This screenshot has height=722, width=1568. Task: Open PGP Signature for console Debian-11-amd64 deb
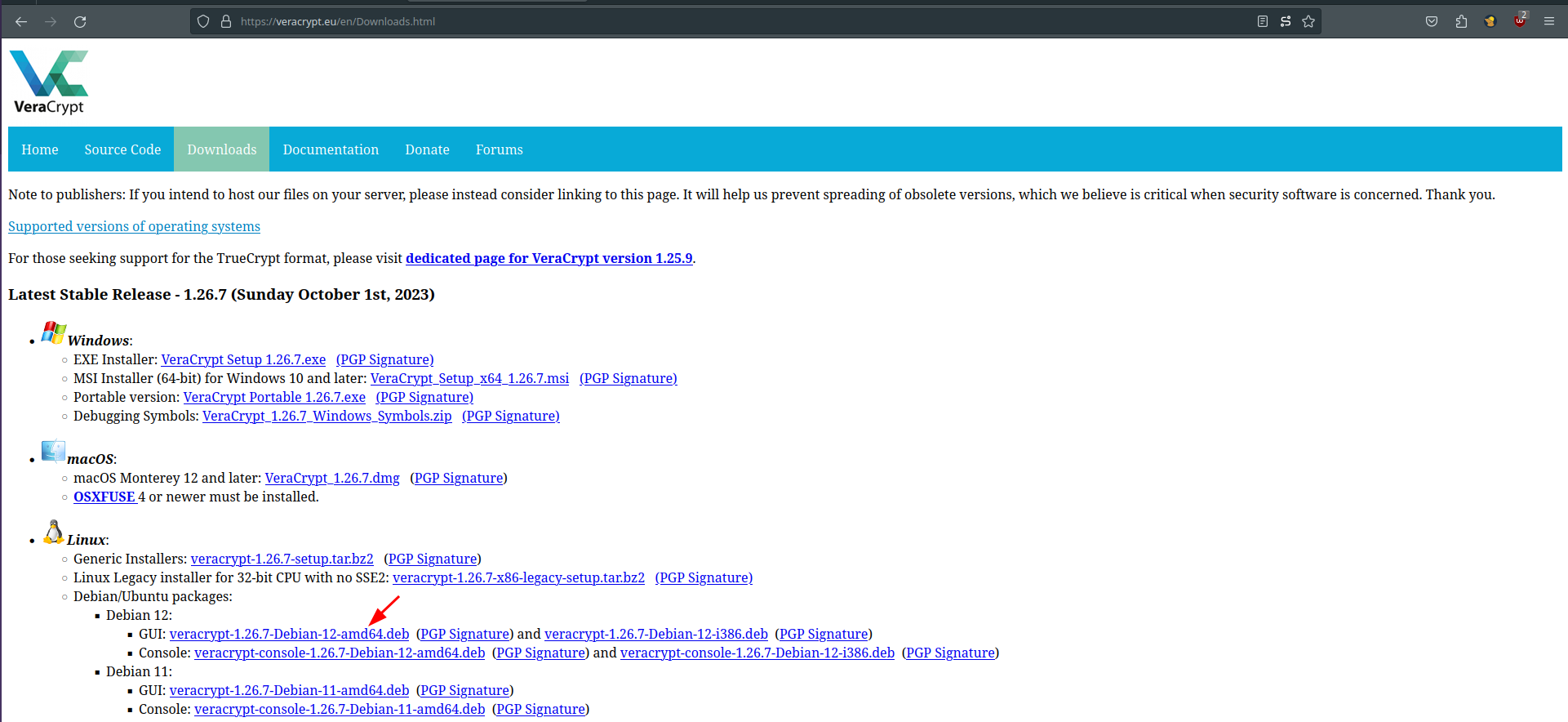(x=541, y=709)
